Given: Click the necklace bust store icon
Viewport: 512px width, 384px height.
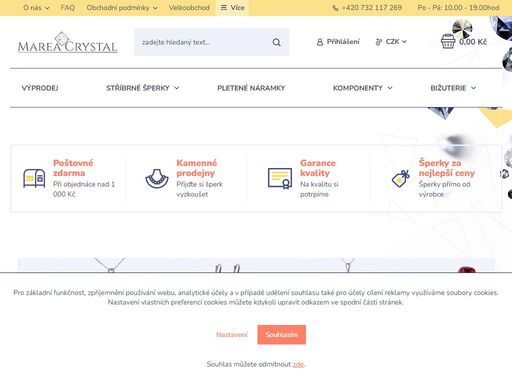Looking at the screenshot, I should (x=157, y=178).
